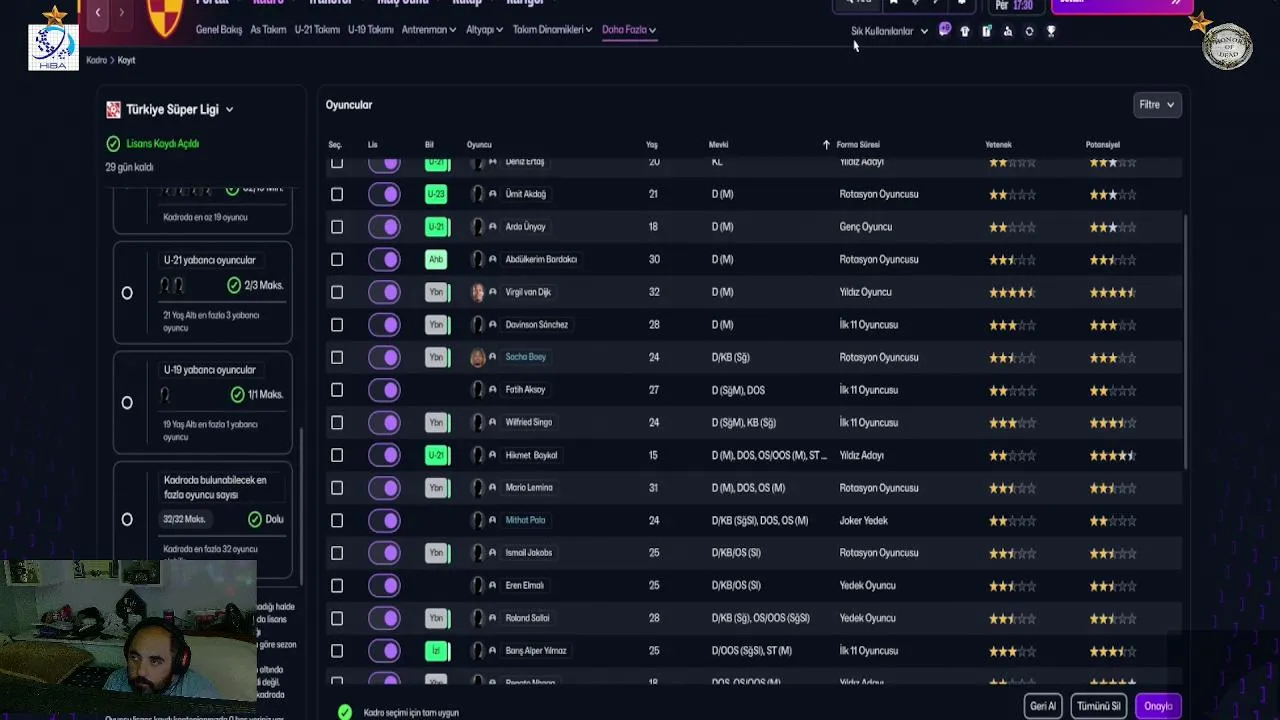
Task: Confirm with the Onayla button
Action: click(x=1158, y=706)
